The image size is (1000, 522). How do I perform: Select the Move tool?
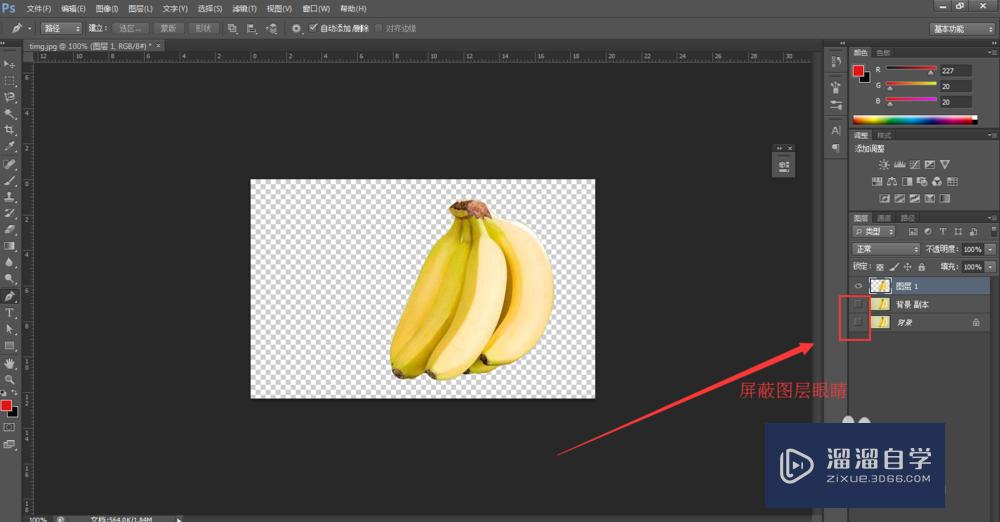9,64
